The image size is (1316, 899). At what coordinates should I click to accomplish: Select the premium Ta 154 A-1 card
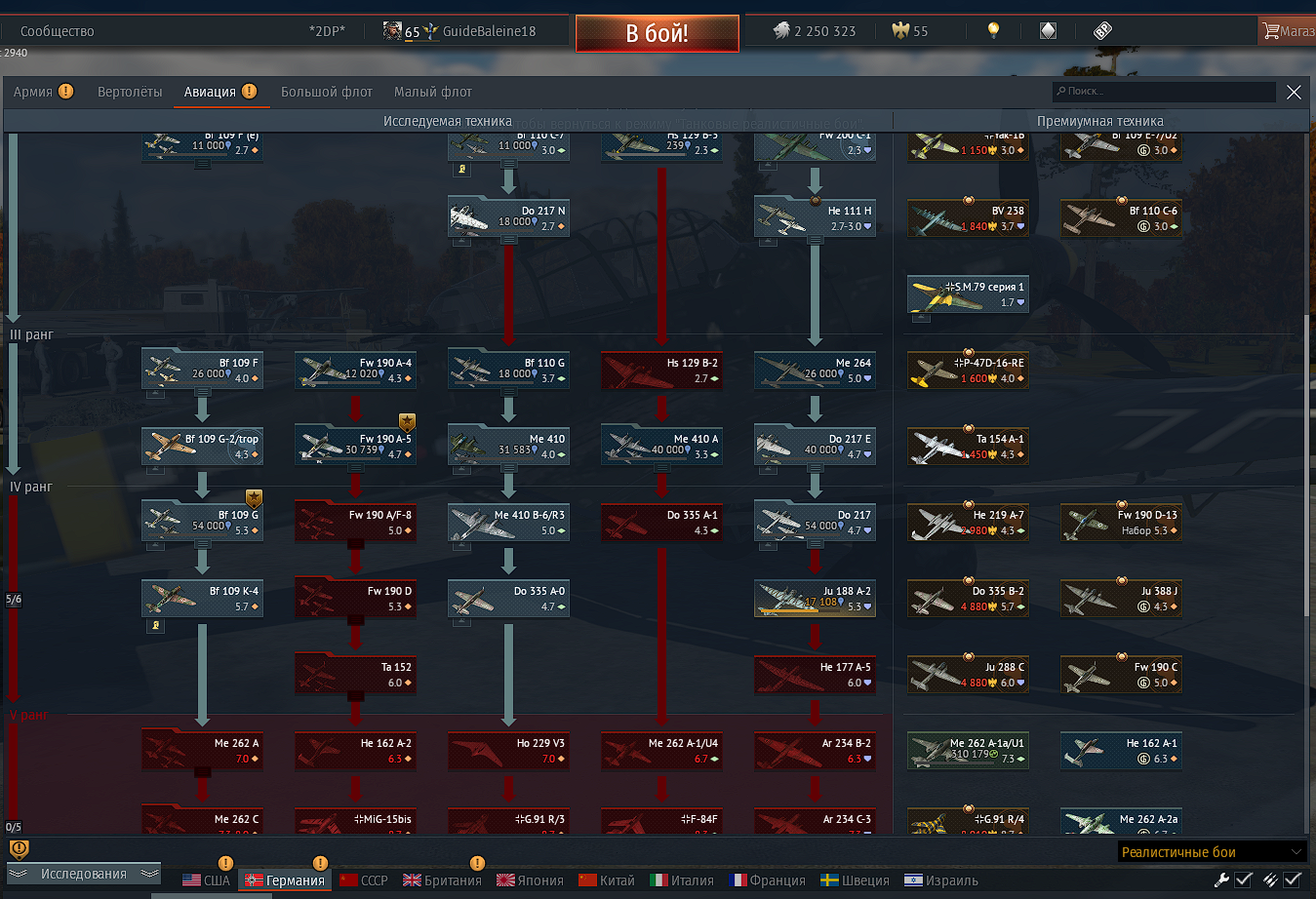[969, 447]
